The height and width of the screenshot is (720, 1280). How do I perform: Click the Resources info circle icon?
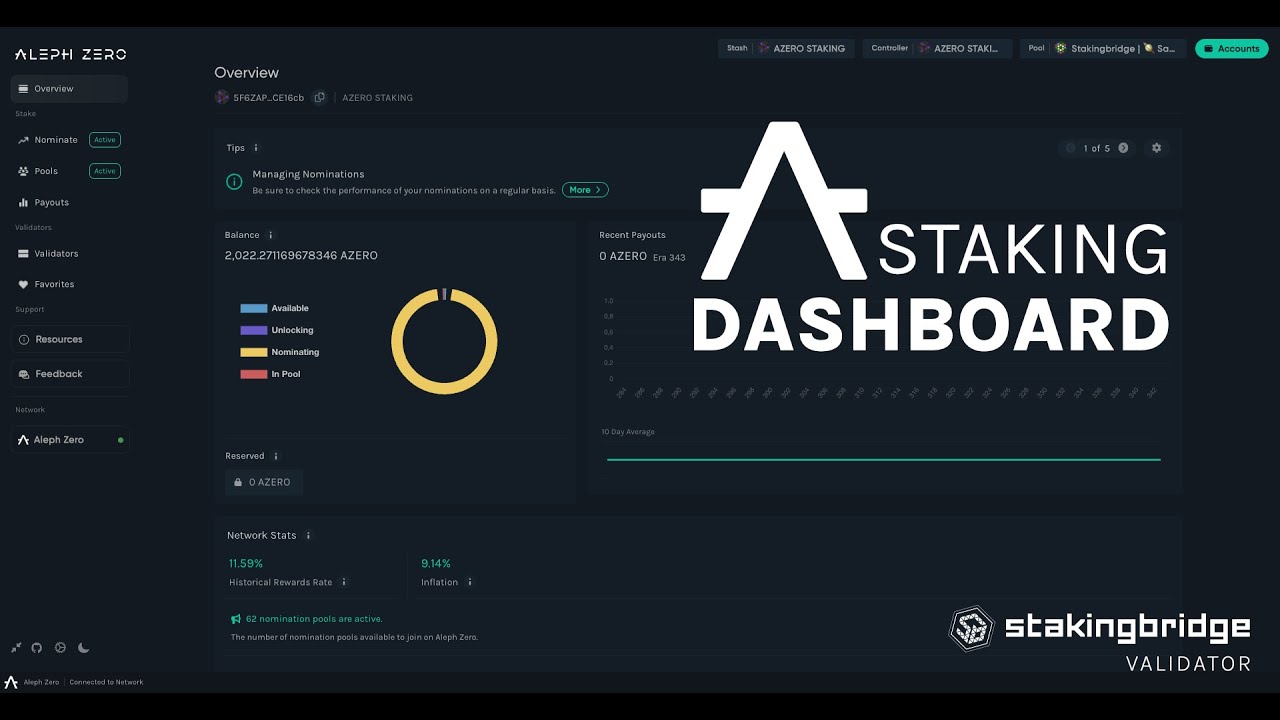[24, 339]
